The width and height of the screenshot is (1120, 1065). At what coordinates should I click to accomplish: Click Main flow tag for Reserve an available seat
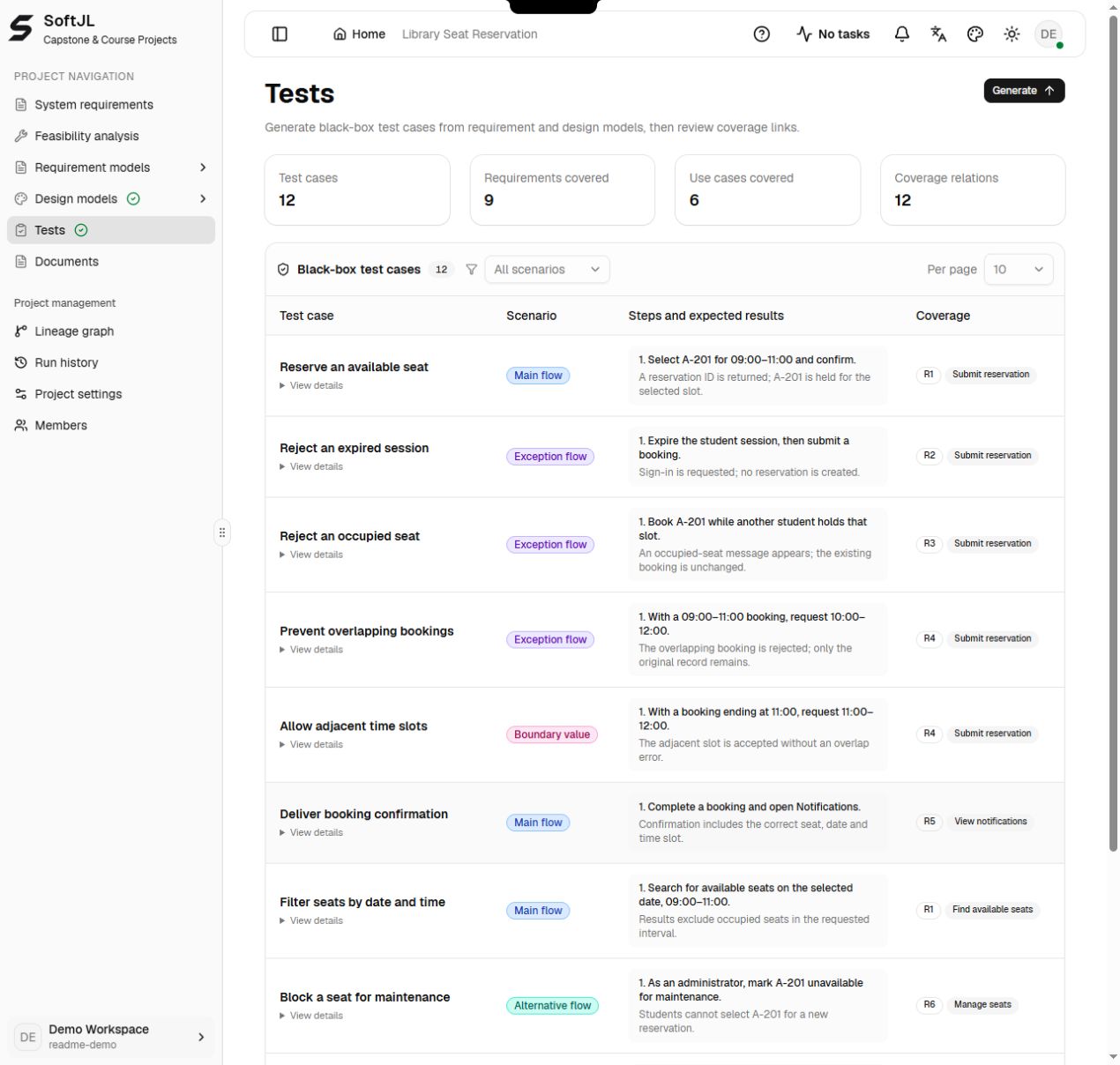pos(538,376)
